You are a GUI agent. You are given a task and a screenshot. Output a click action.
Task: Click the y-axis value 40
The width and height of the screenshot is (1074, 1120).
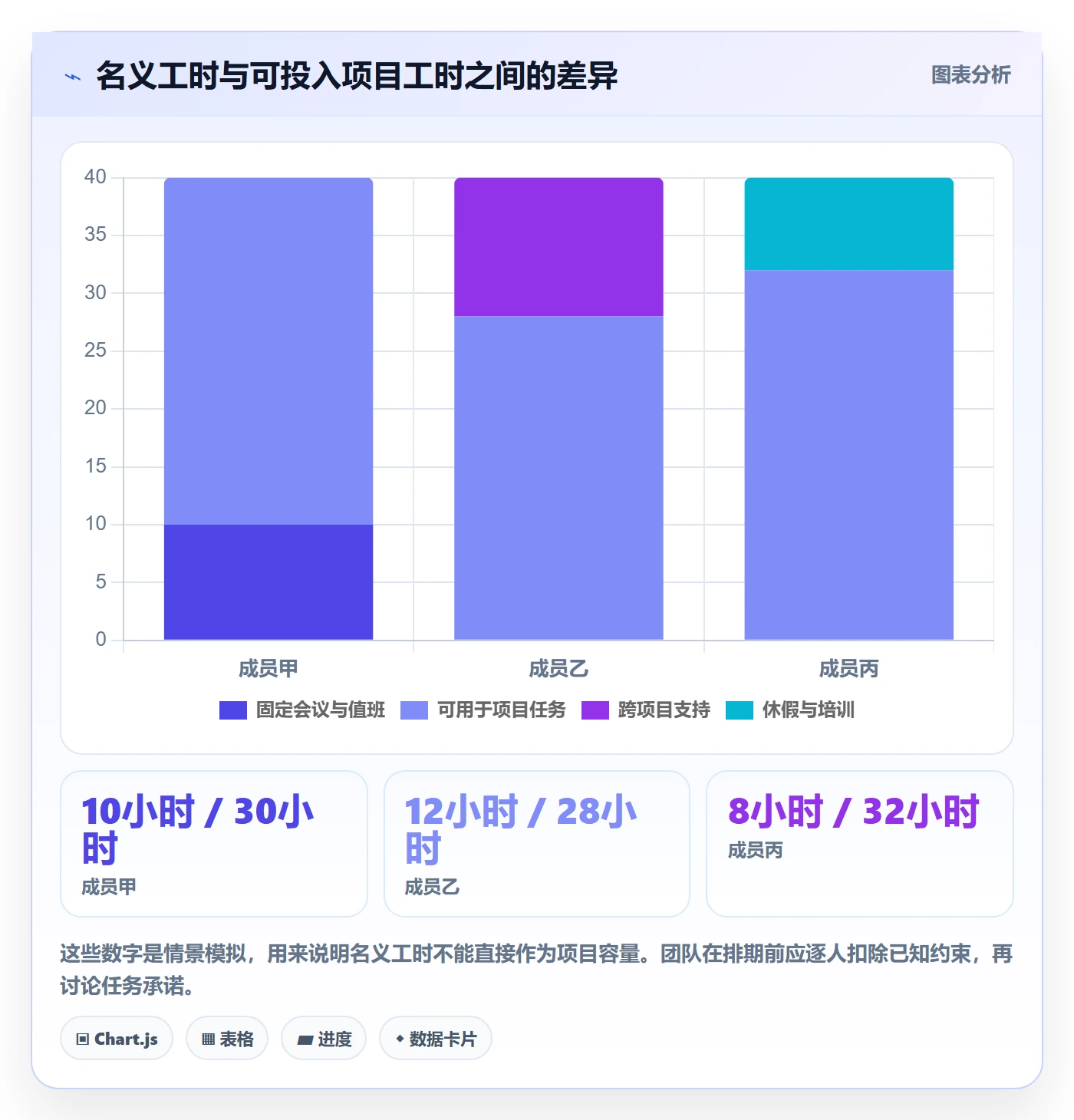click(95, 177)
